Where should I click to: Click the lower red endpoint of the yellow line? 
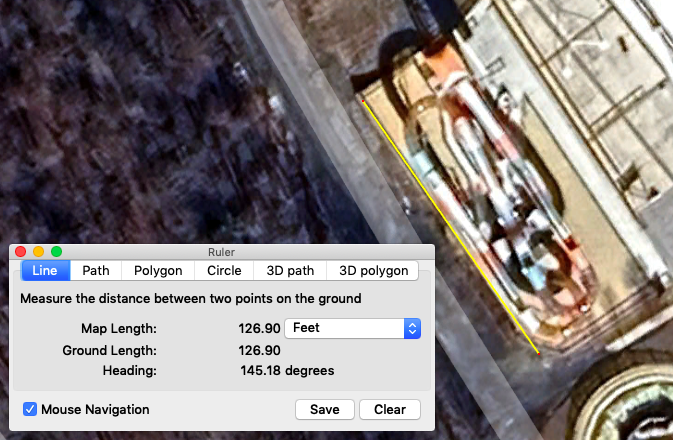539,354
